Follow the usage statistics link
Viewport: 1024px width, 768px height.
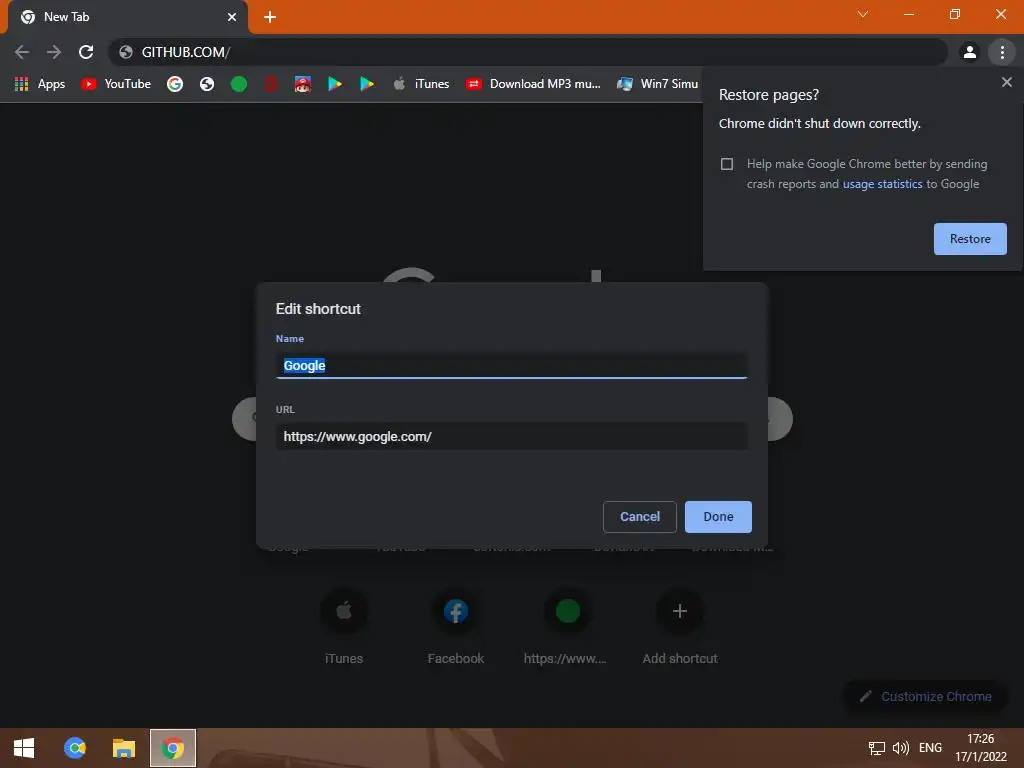[882, 184]
